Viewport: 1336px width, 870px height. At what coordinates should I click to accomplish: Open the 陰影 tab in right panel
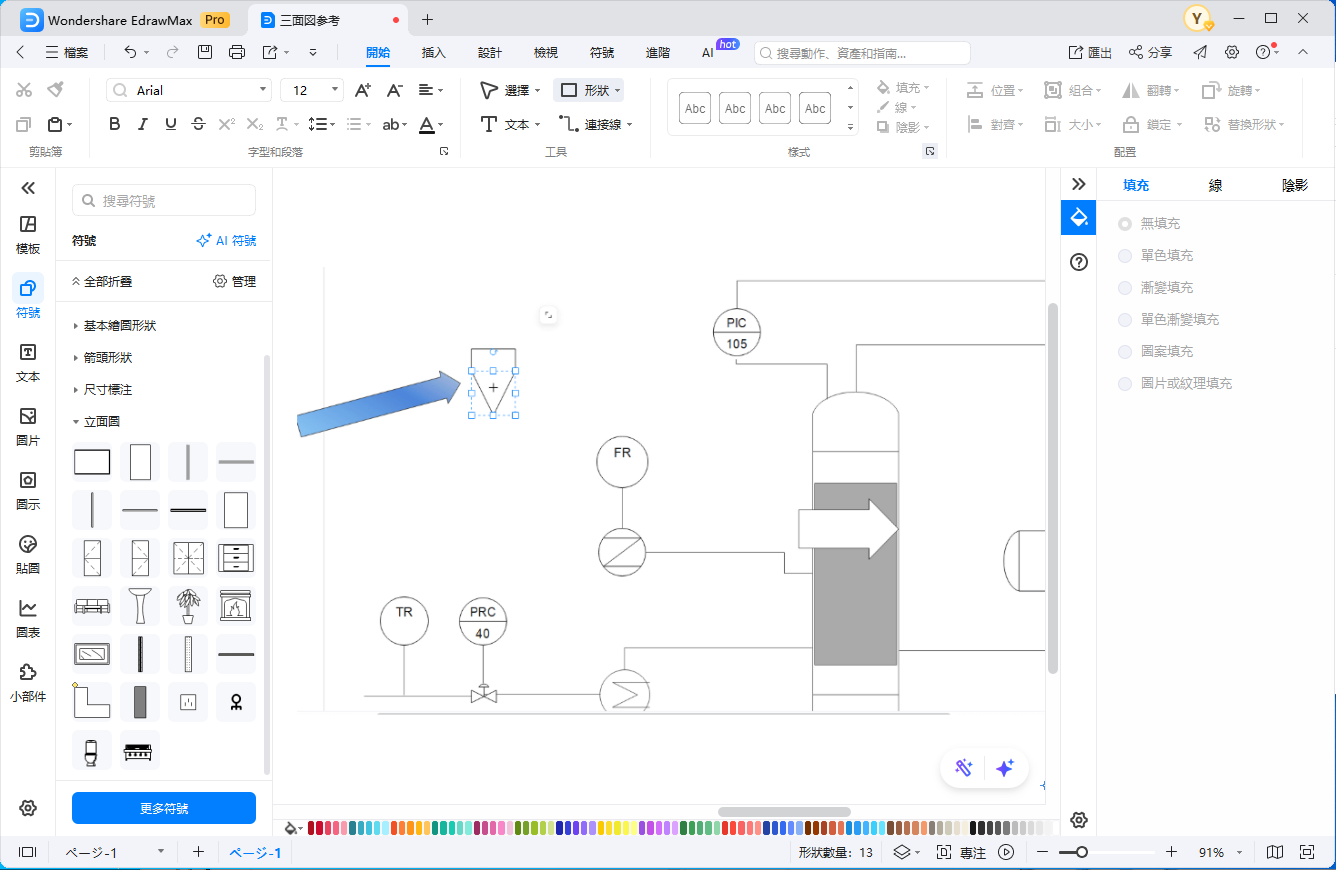coord(1294,185)
